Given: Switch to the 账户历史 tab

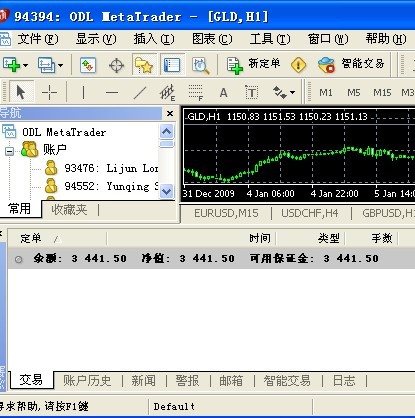Looking at the screenshot, I should tap(87, 380).
